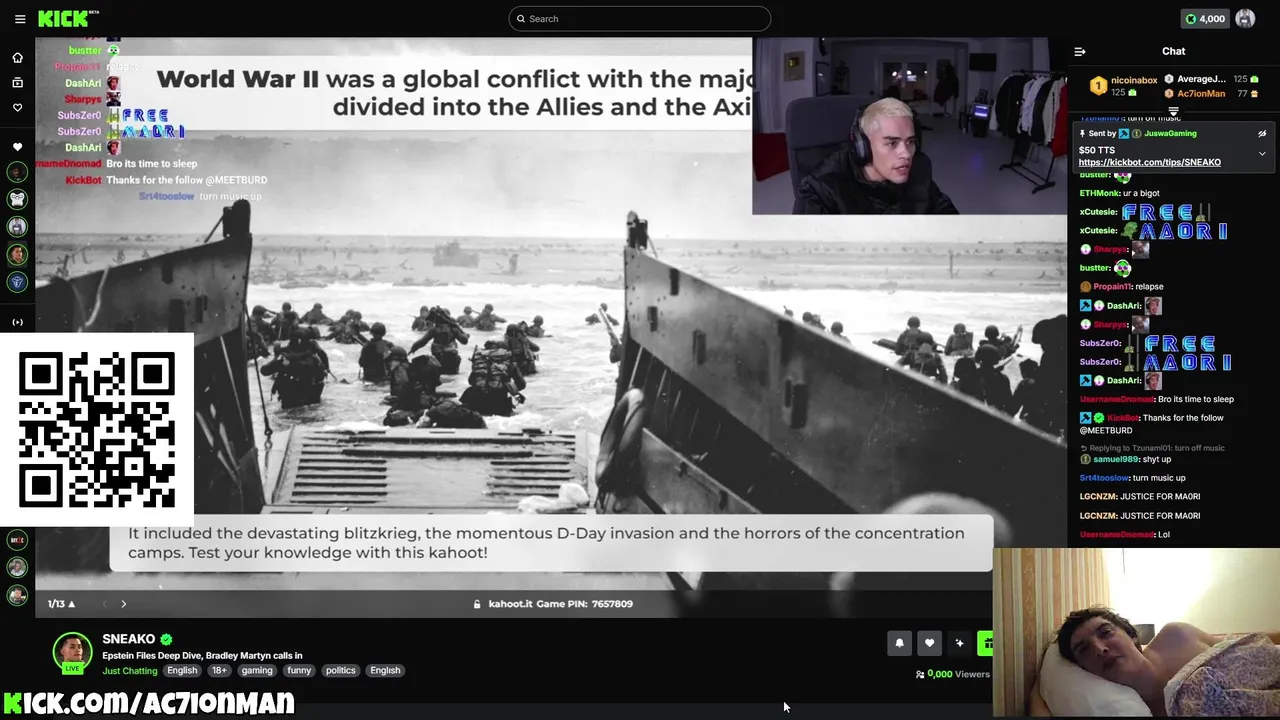Hide the pinned message eye icon
The image size is (1280, 720).
click(x=1262, y=133)
